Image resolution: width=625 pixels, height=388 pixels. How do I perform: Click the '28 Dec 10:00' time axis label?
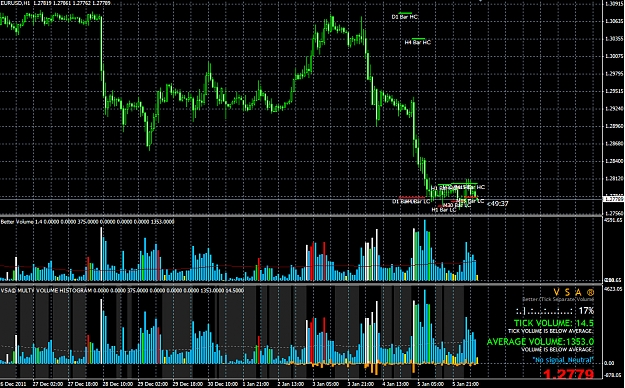[117, 384]
